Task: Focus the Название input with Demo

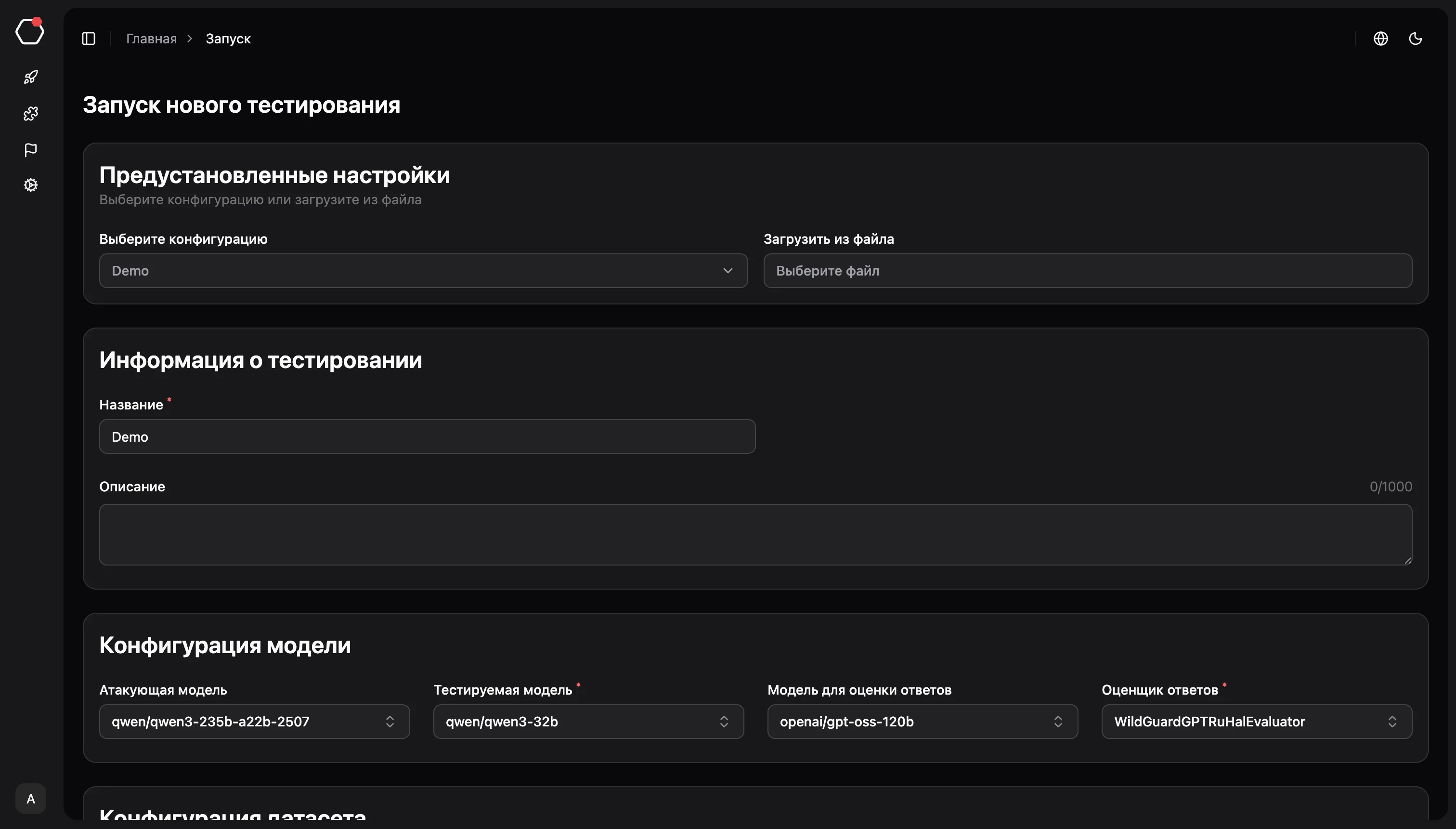Action: coord(427,437)
